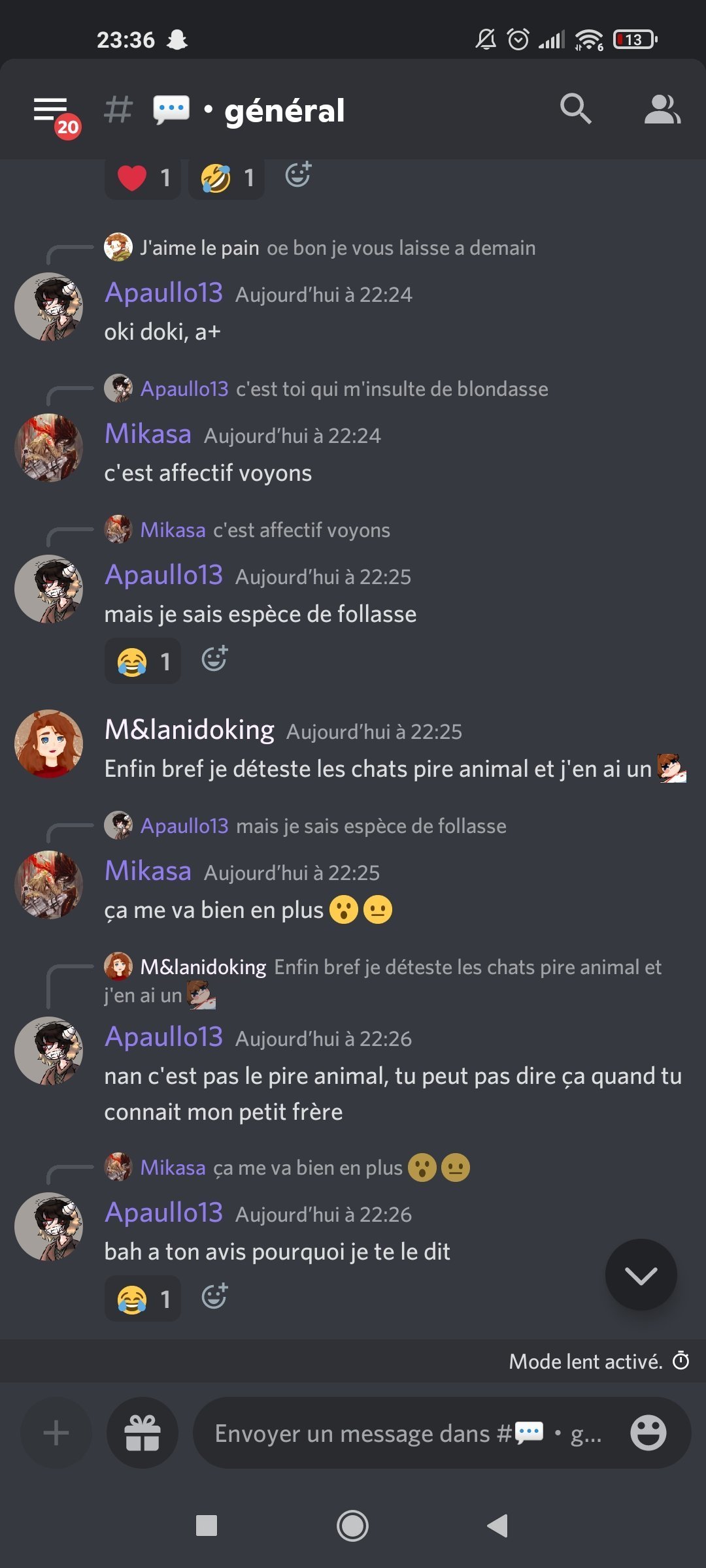Open M&lanidoking's profile avatar
This screenshot has height=1568, width=706.
pyautogui.click(x=49, y=743)
